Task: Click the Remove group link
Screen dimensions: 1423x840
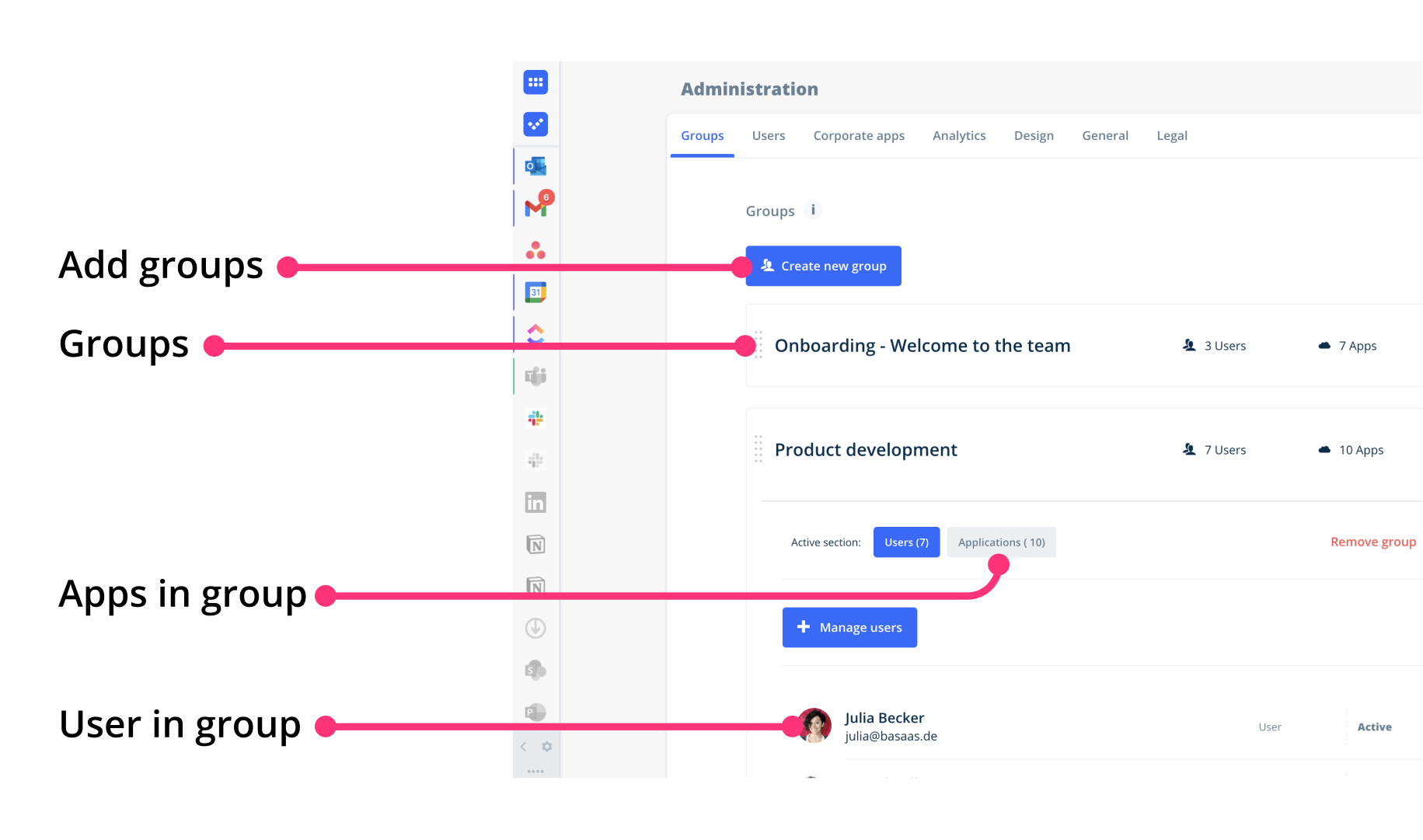Action: coord(1373,542)
